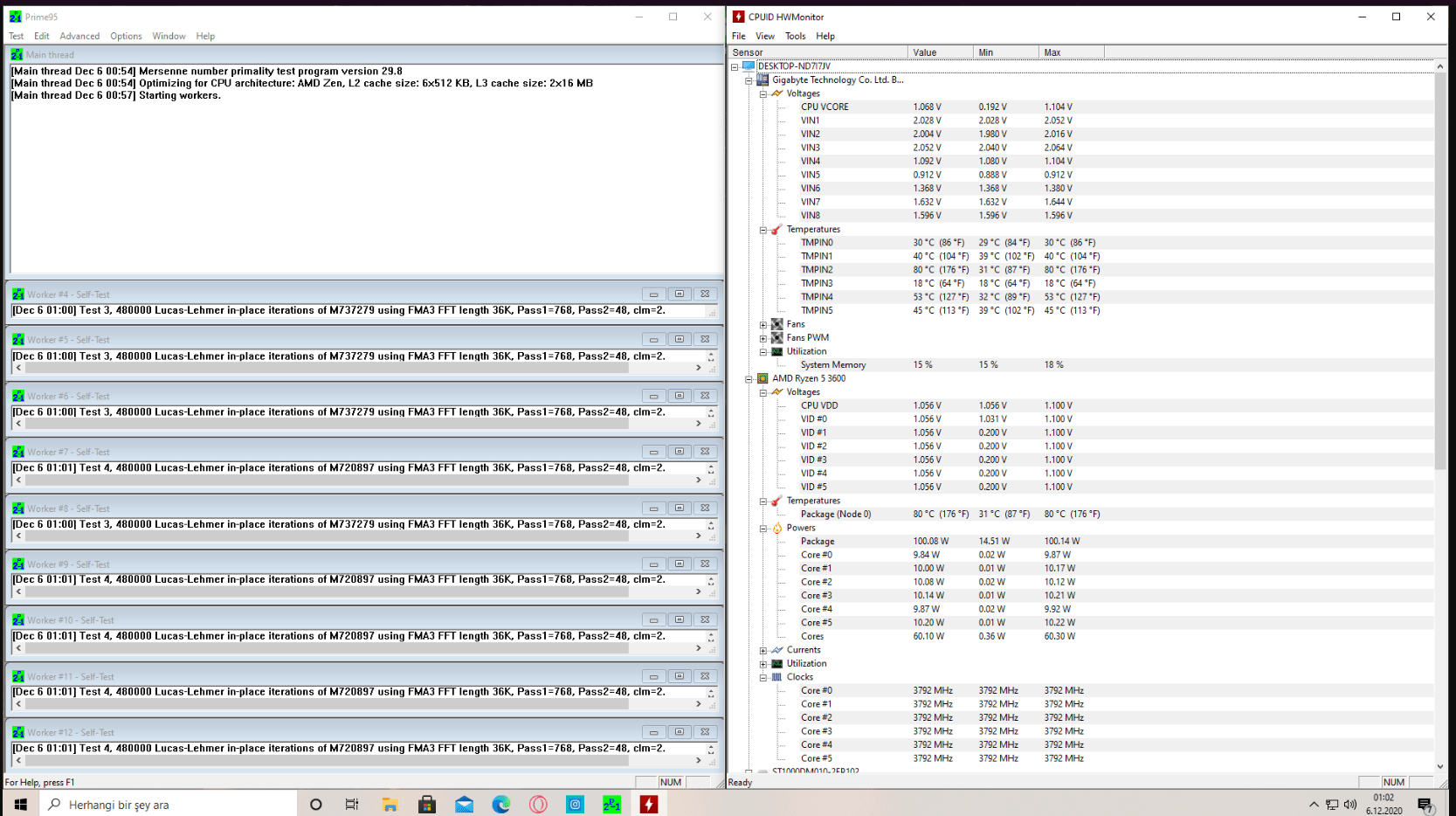Open the Options menu in Prime95
Image resolution: width=1456 pixels, height=816 pixels.
coord(126,36)
